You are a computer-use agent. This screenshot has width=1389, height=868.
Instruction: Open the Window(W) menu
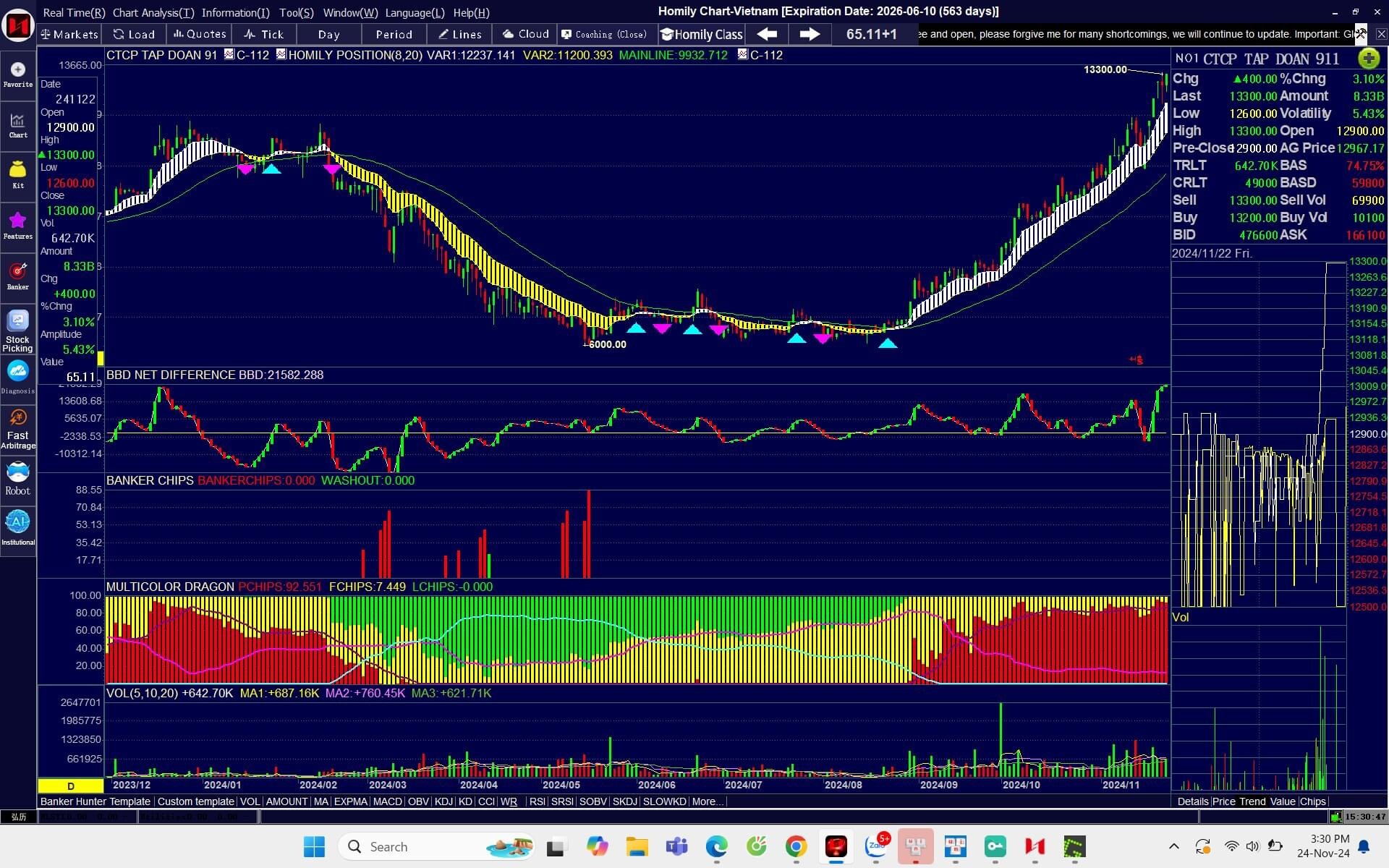click(x=350, y=12)
